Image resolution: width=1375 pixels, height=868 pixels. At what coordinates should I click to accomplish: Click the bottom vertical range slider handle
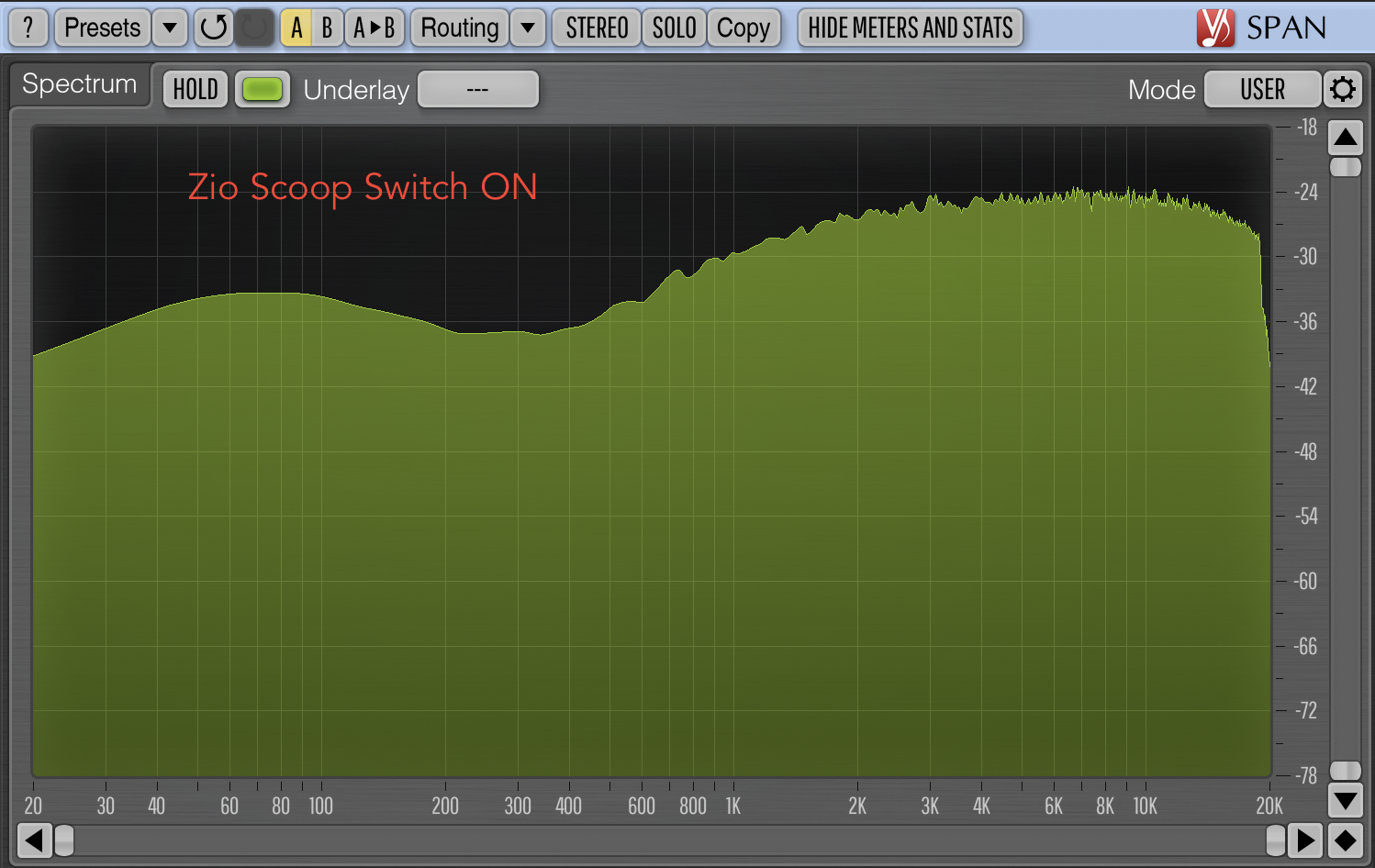(1346, 771)
